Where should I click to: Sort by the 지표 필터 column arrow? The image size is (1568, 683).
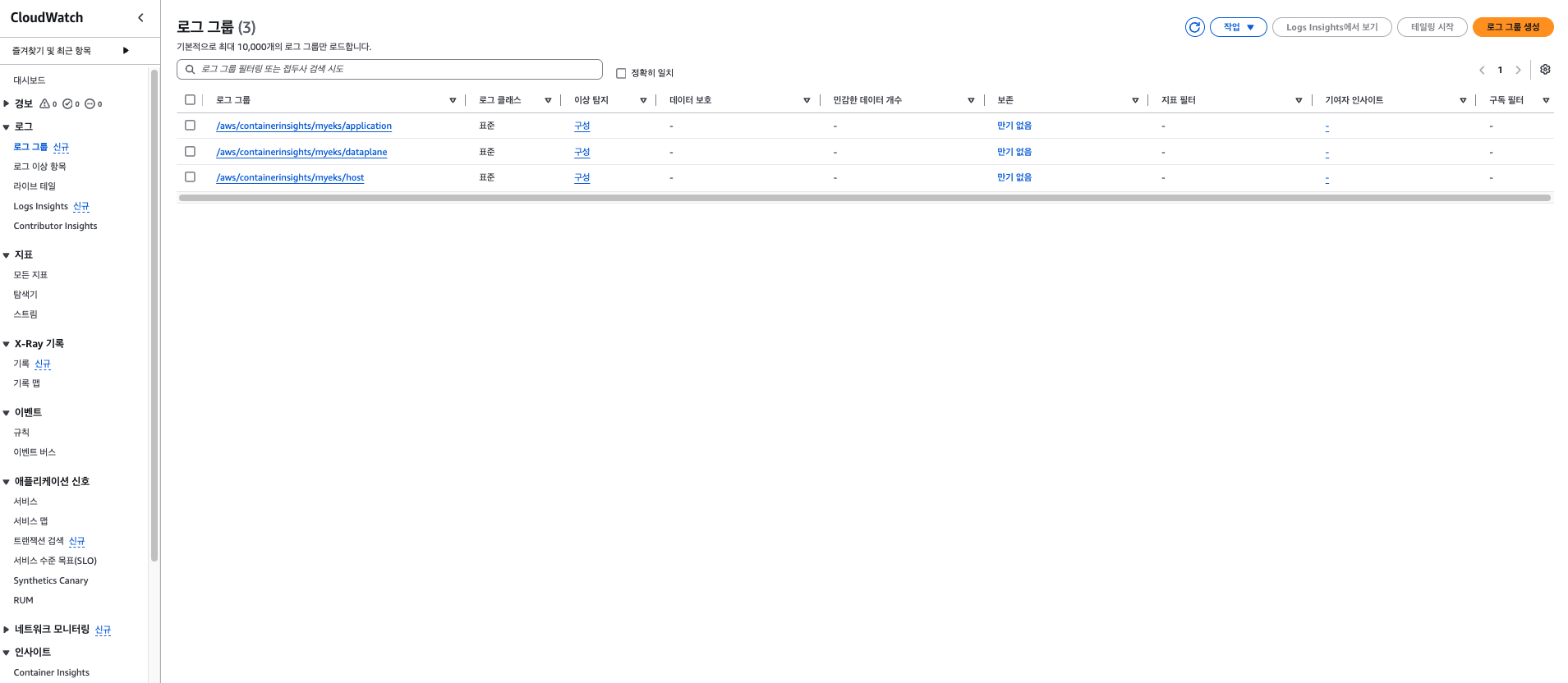coord(1299,100)
